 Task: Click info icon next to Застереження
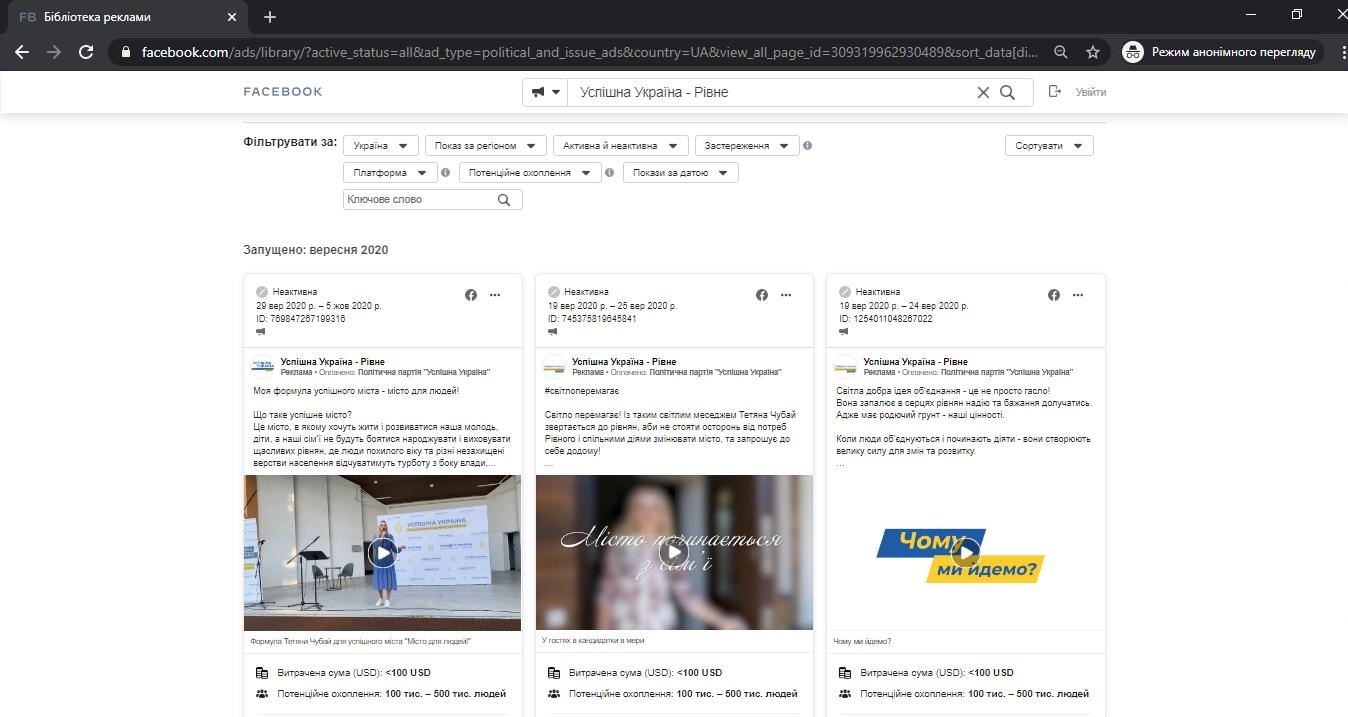(808, 146)
